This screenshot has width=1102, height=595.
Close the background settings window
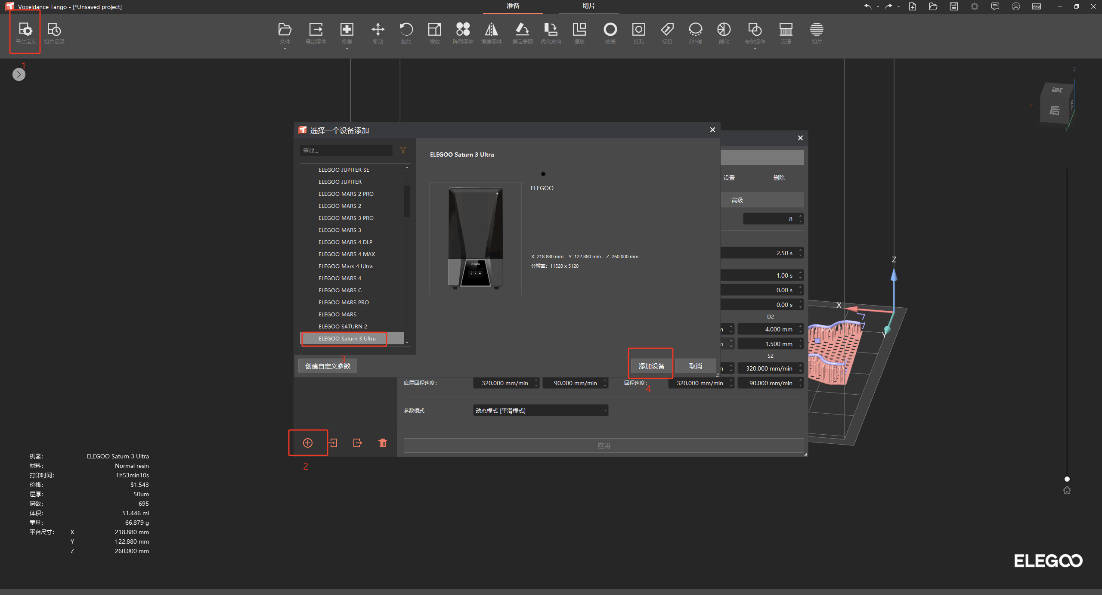pos(800,138)
